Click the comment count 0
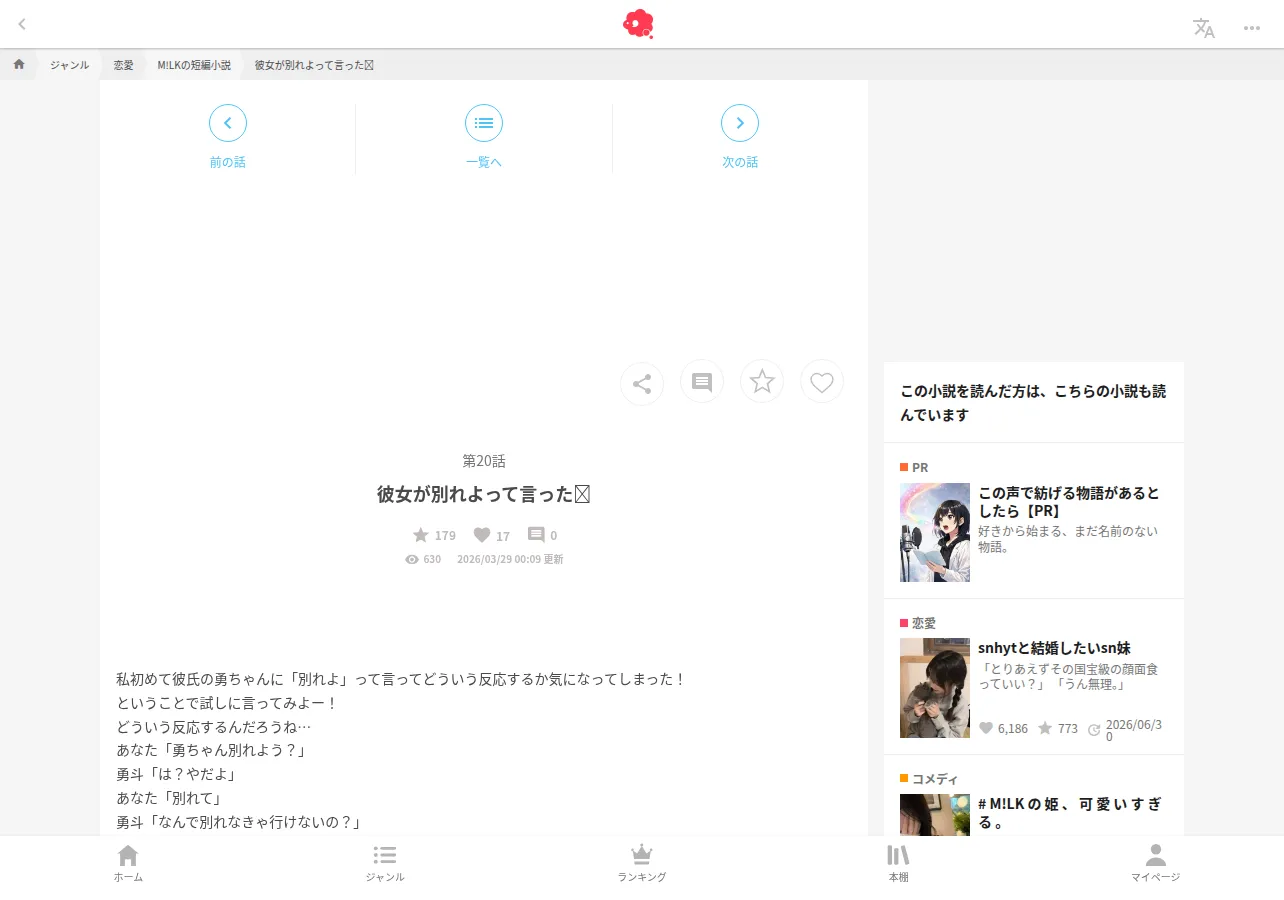Viewport: 1284px width, 900px height. [543, 535]
